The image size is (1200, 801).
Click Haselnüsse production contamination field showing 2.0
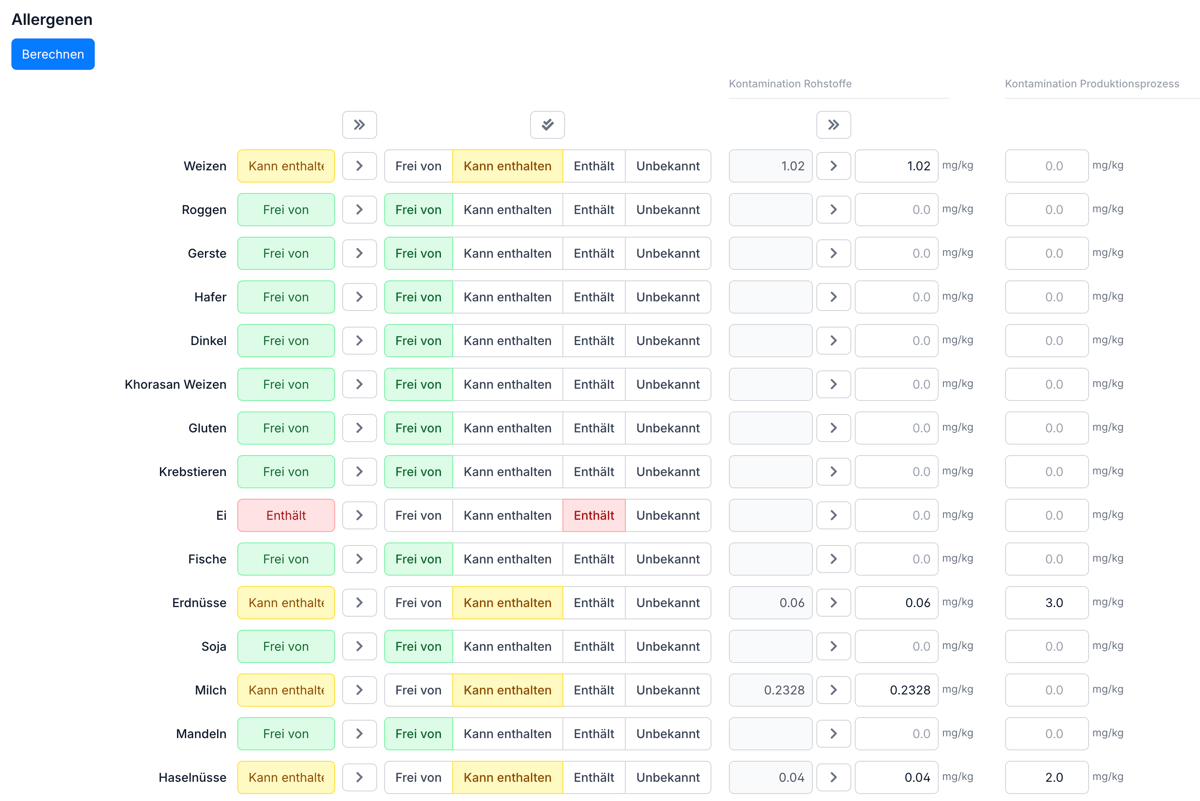coord(1046,777)
